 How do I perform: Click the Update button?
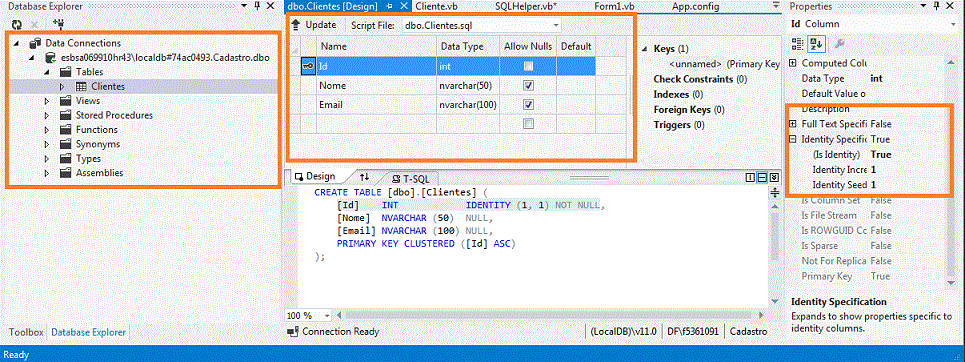click(x=314, y=25)
